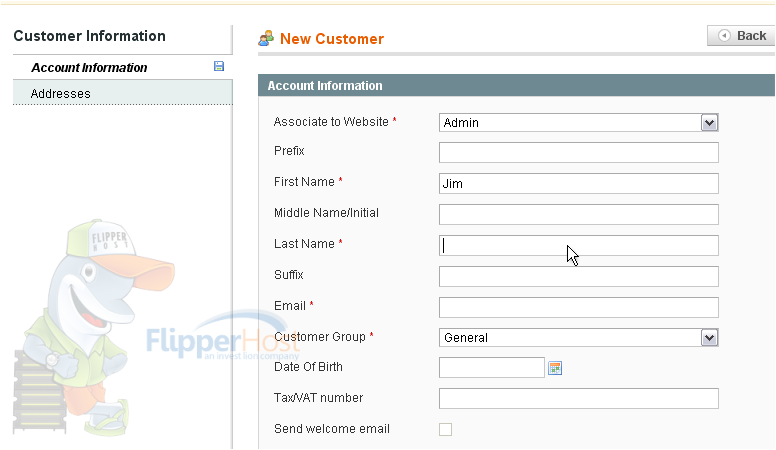Click the FlipperHost watermark text link
This screenshot has height=450, width=776.
coord(222,341)
